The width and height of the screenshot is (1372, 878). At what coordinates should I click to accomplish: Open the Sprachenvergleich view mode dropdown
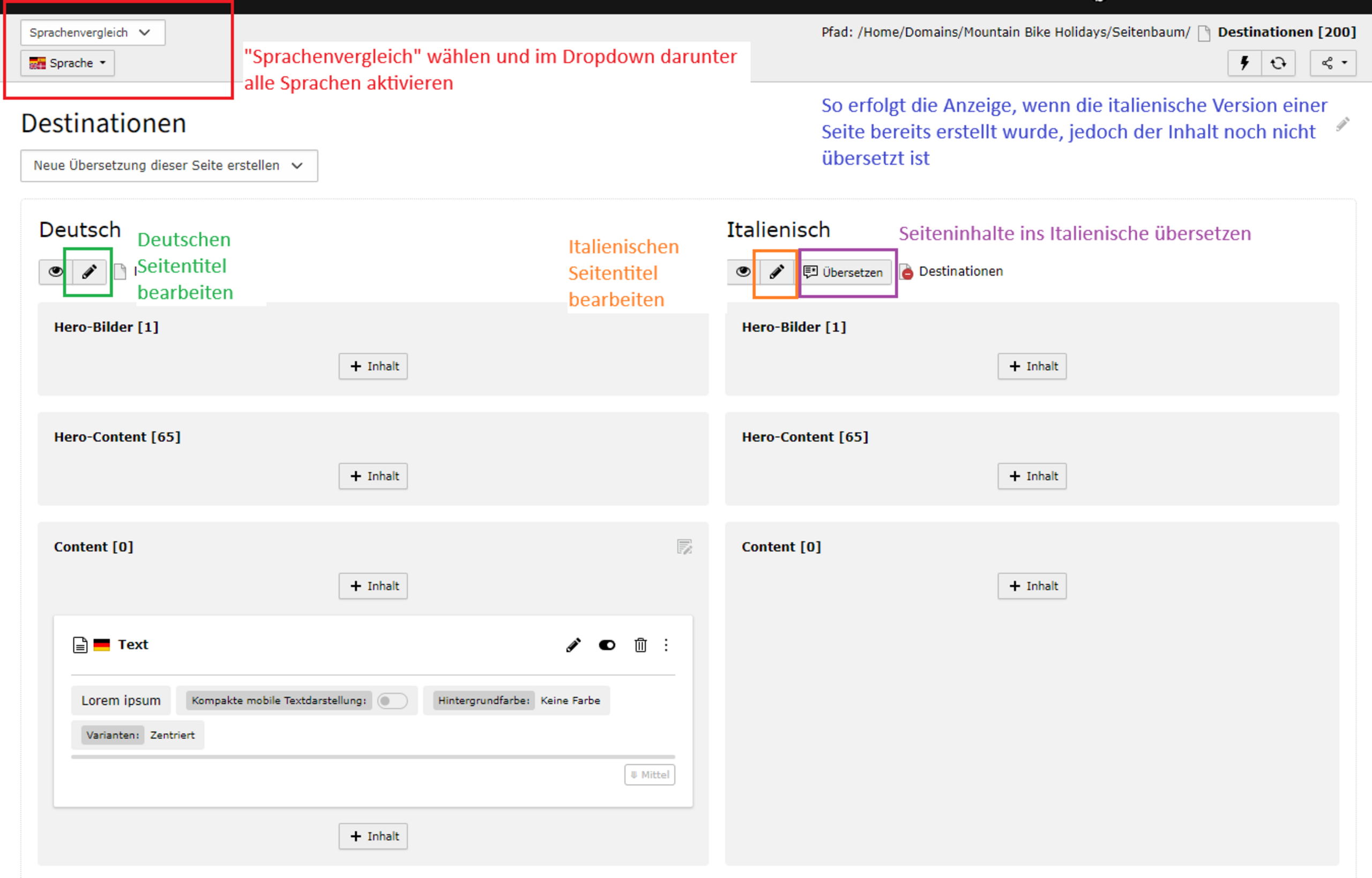pyautogui.click(x=92, y=33)
